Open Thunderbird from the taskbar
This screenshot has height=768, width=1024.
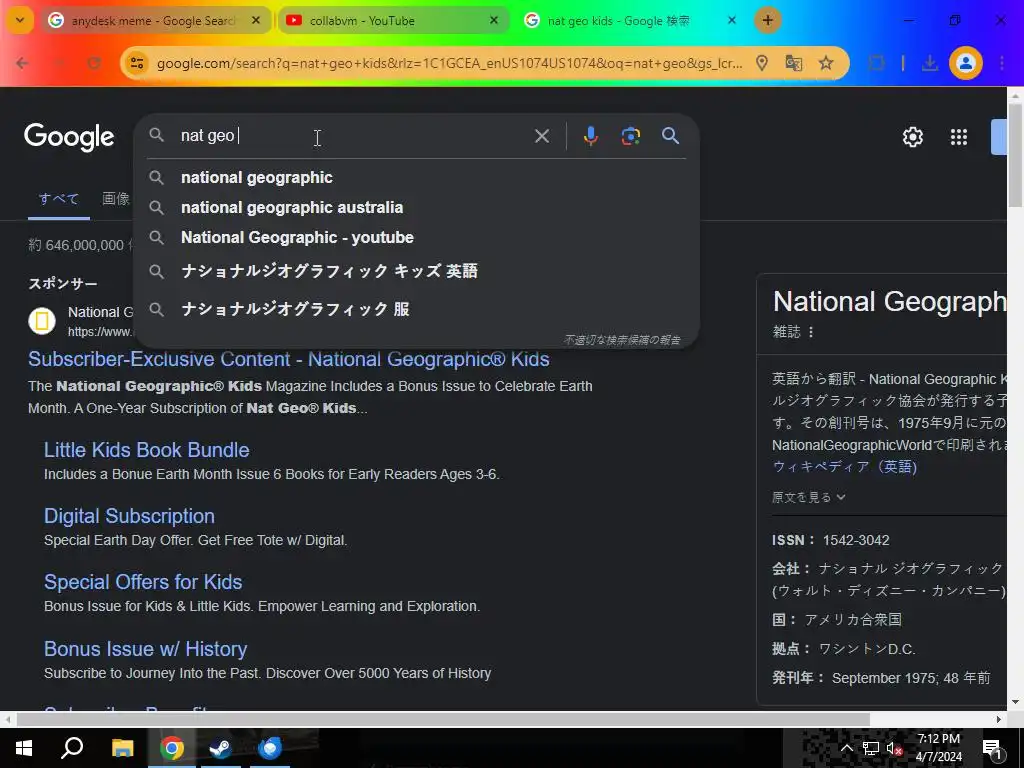click(x=270, y=748)
